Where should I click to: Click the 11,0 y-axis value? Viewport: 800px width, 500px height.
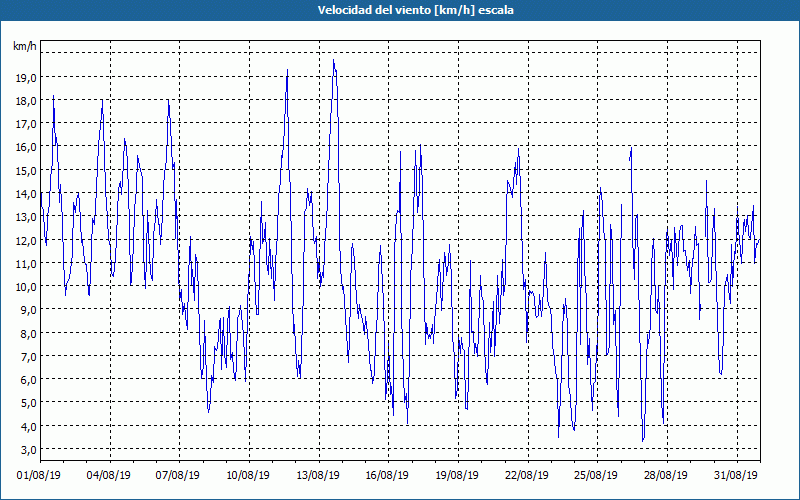pos(26,263)
